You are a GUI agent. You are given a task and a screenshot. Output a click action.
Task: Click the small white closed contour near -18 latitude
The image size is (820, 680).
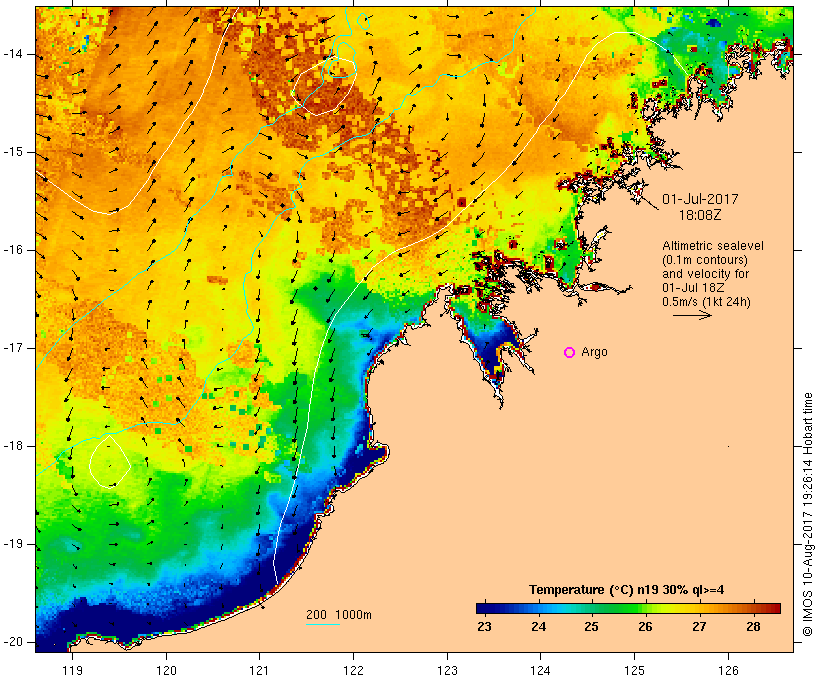coord(110,461)
